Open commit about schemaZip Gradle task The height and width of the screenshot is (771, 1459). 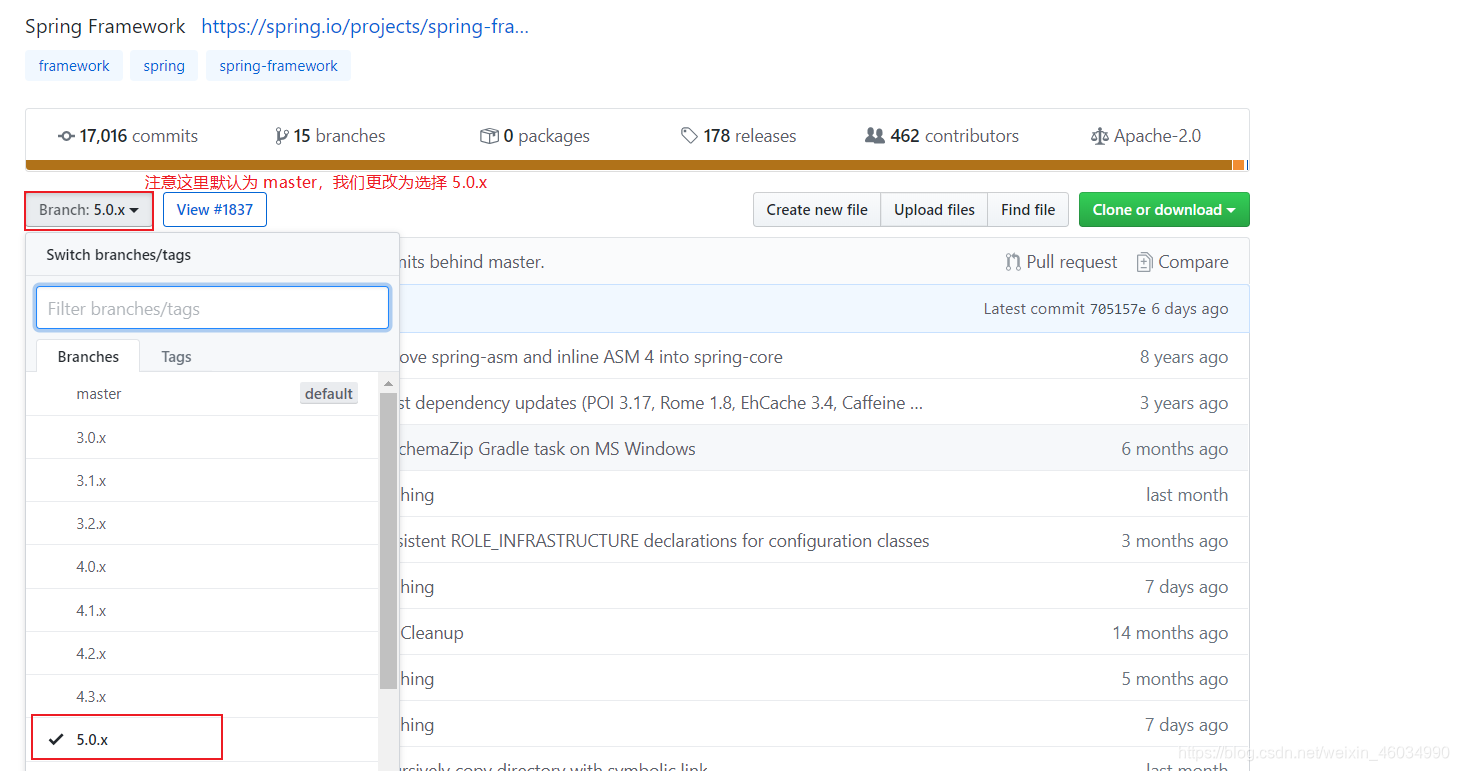pyautogui.click(x=547, y=449)
